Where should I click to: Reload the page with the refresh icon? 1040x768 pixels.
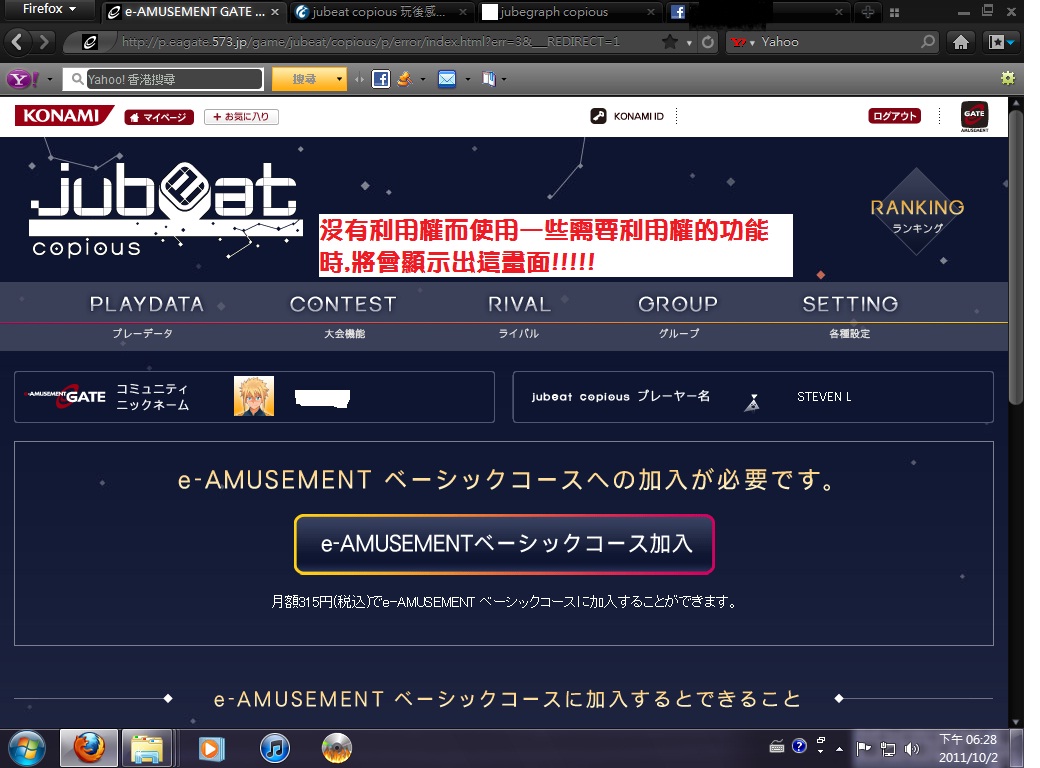tap(708, 42)
